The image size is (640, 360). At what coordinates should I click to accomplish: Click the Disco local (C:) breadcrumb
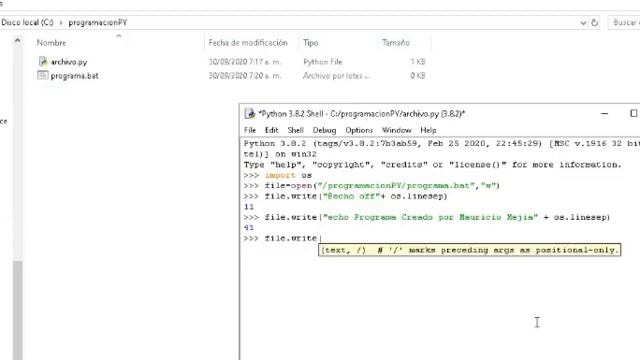(x=27, y=22)
